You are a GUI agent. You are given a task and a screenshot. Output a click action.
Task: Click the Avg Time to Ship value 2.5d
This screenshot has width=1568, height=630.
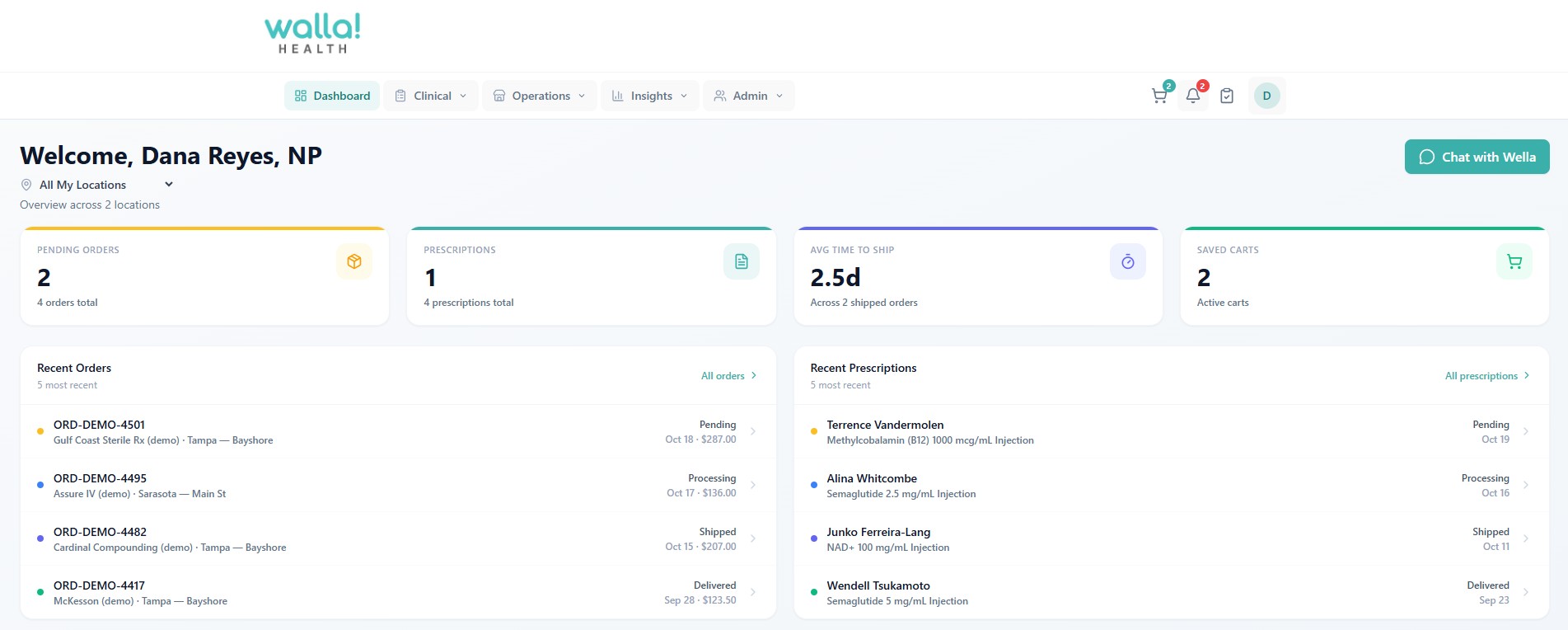click(835, 278)
